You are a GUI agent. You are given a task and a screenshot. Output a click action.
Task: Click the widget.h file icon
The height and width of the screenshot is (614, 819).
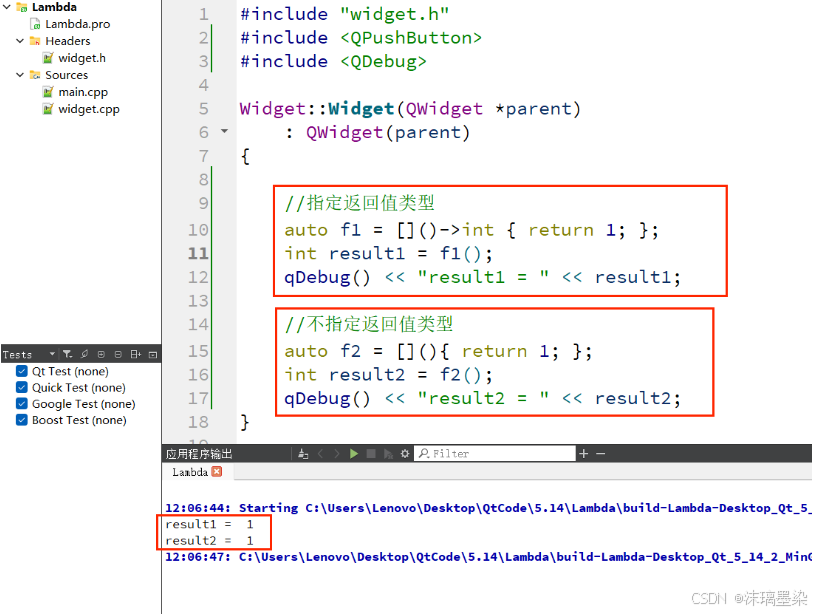click(x=48, y=58)
